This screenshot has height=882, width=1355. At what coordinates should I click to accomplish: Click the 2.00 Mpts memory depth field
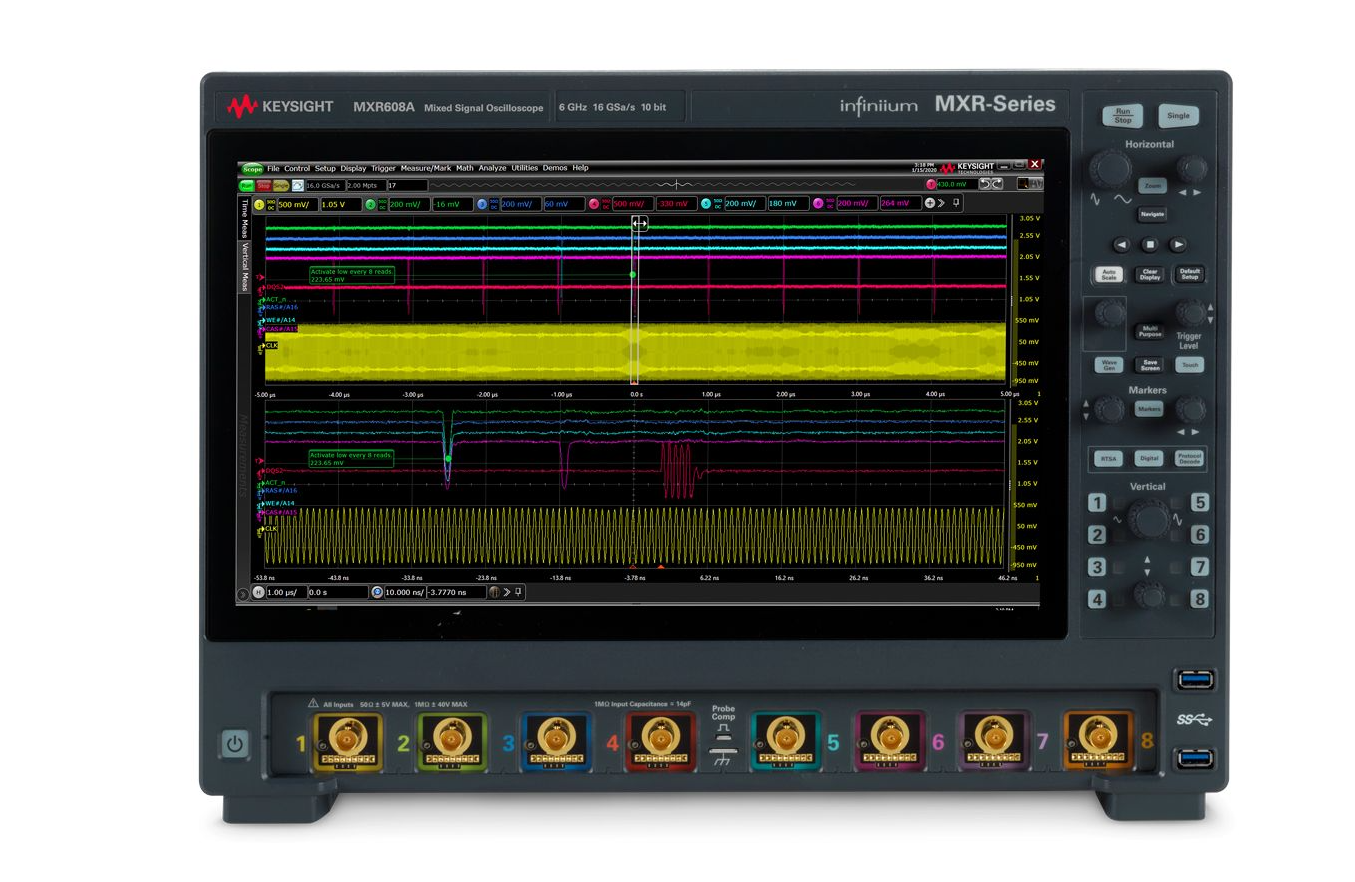(x=366, y=186)
